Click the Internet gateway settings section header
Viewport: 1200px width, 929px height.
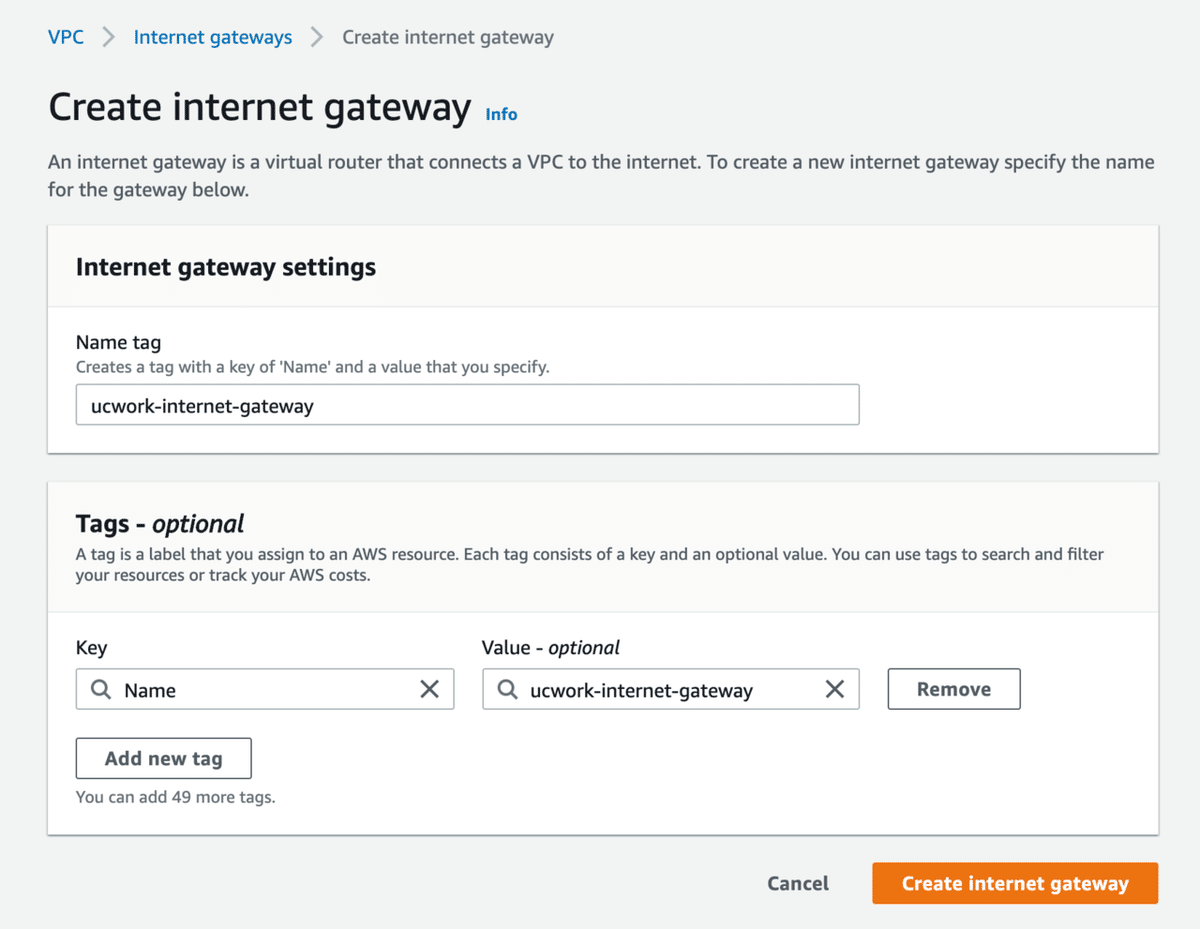click(x=226, y=267)
